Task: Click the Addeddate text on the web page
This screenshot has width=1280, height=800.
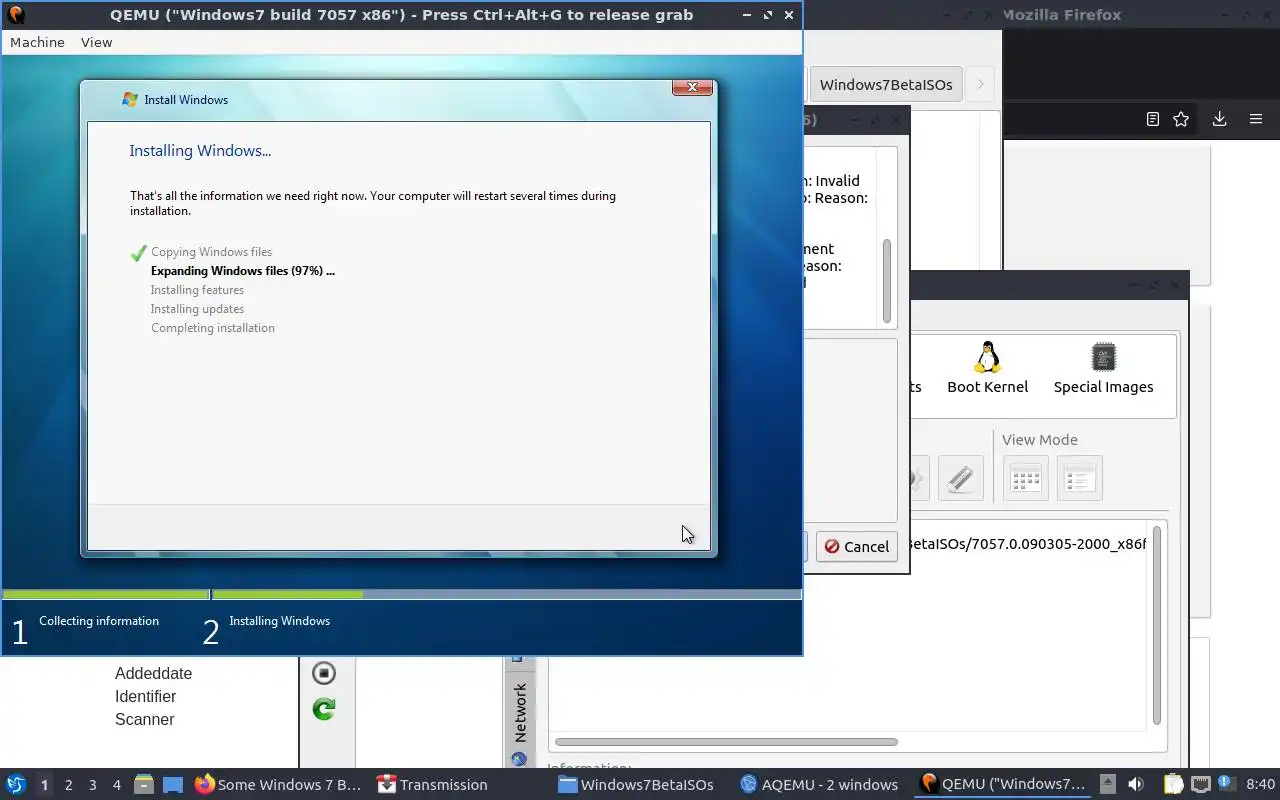Action: pyautogui.click(x=153, y=674)
